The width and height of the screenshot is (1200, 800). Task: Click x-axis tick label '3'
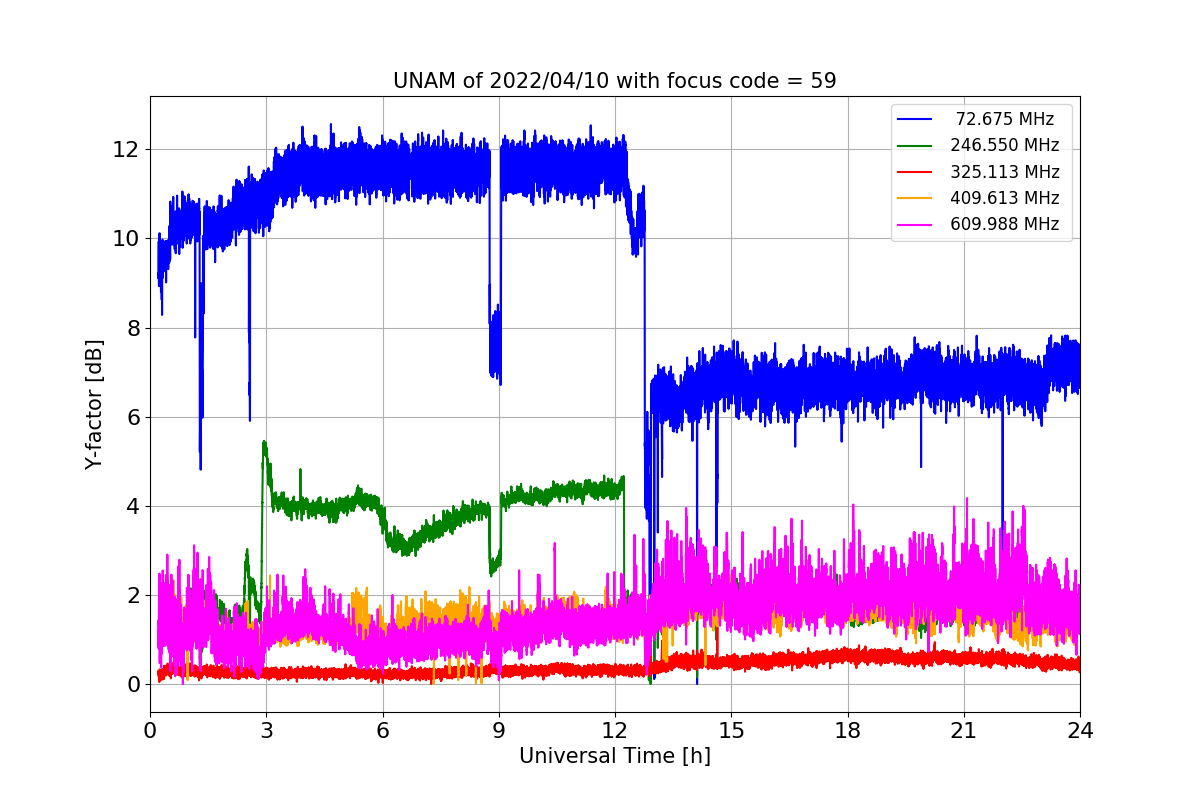(266, 731)
